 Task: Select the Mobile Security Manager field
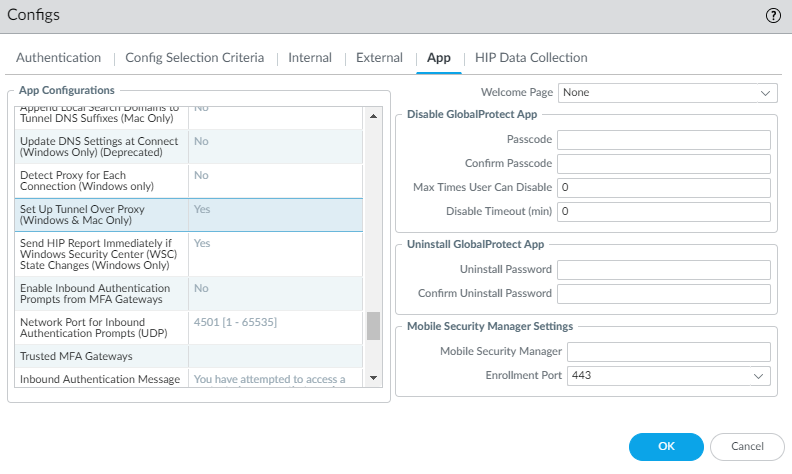pos(667,352)
